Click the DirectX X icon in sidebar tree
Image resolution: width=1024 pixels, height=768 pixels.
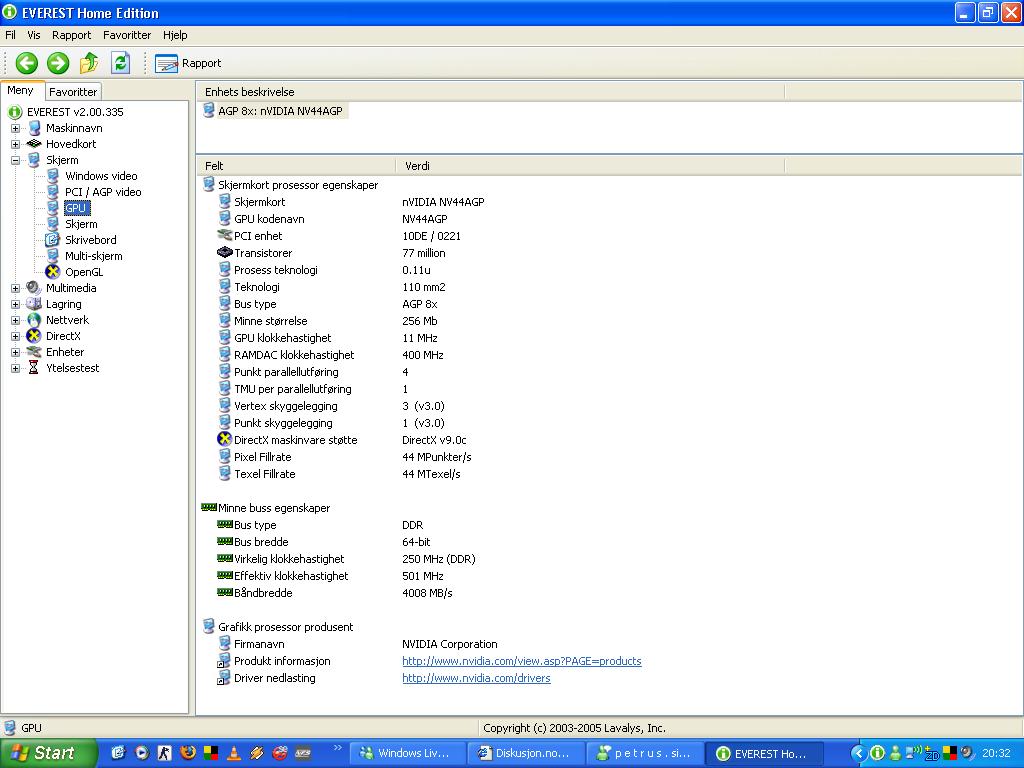pos(34,336)
